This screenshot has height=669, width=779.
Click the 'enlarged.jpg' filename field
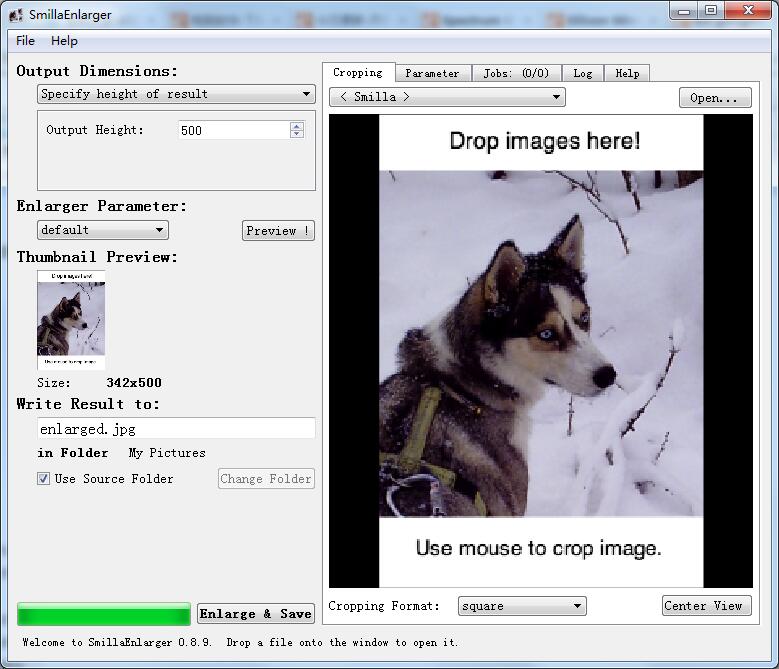coord(176,428)
